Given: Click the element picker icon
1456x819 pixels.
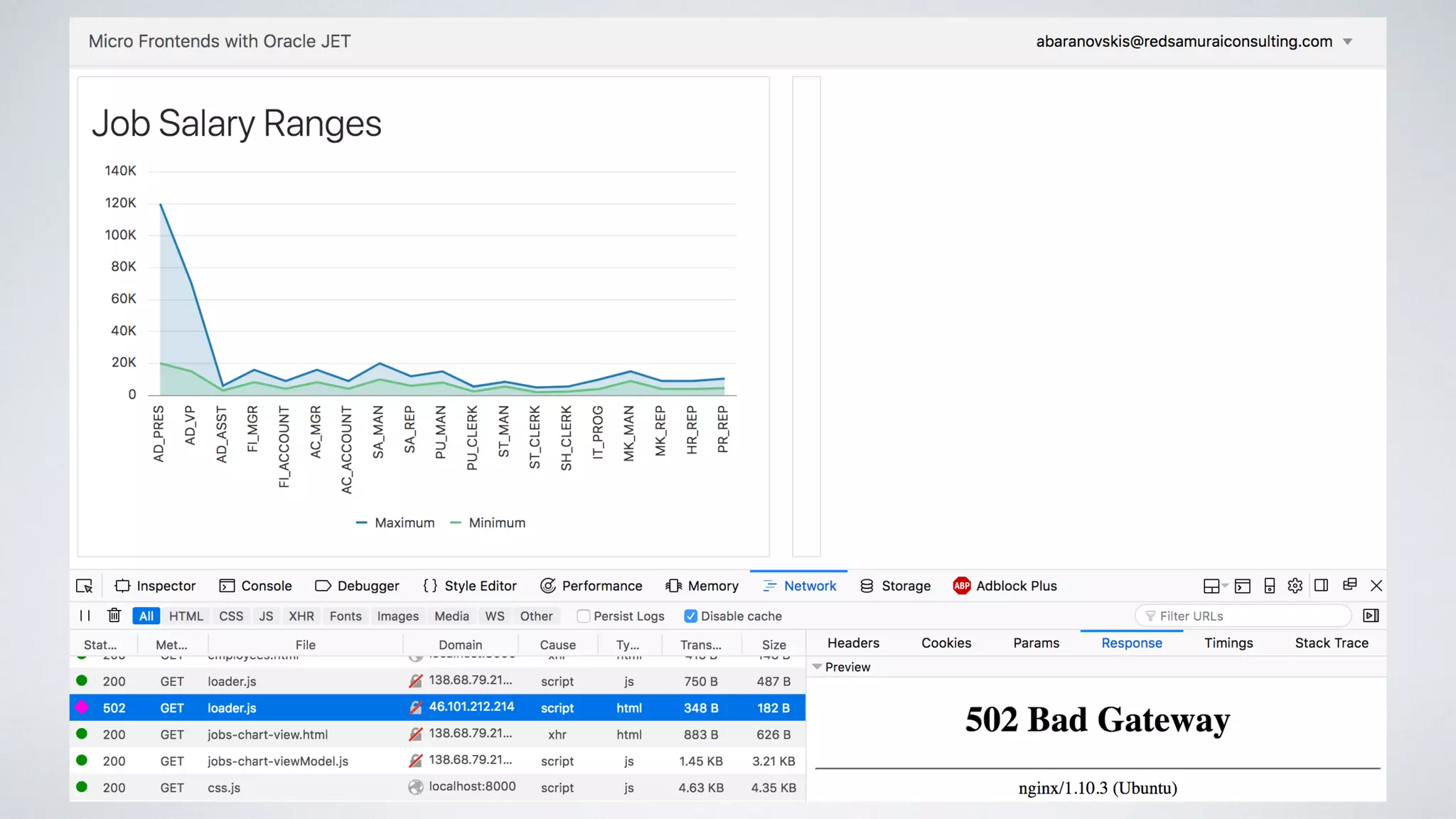Looking at the screenshot, I should pyautogui.click(x=84, y=586).
